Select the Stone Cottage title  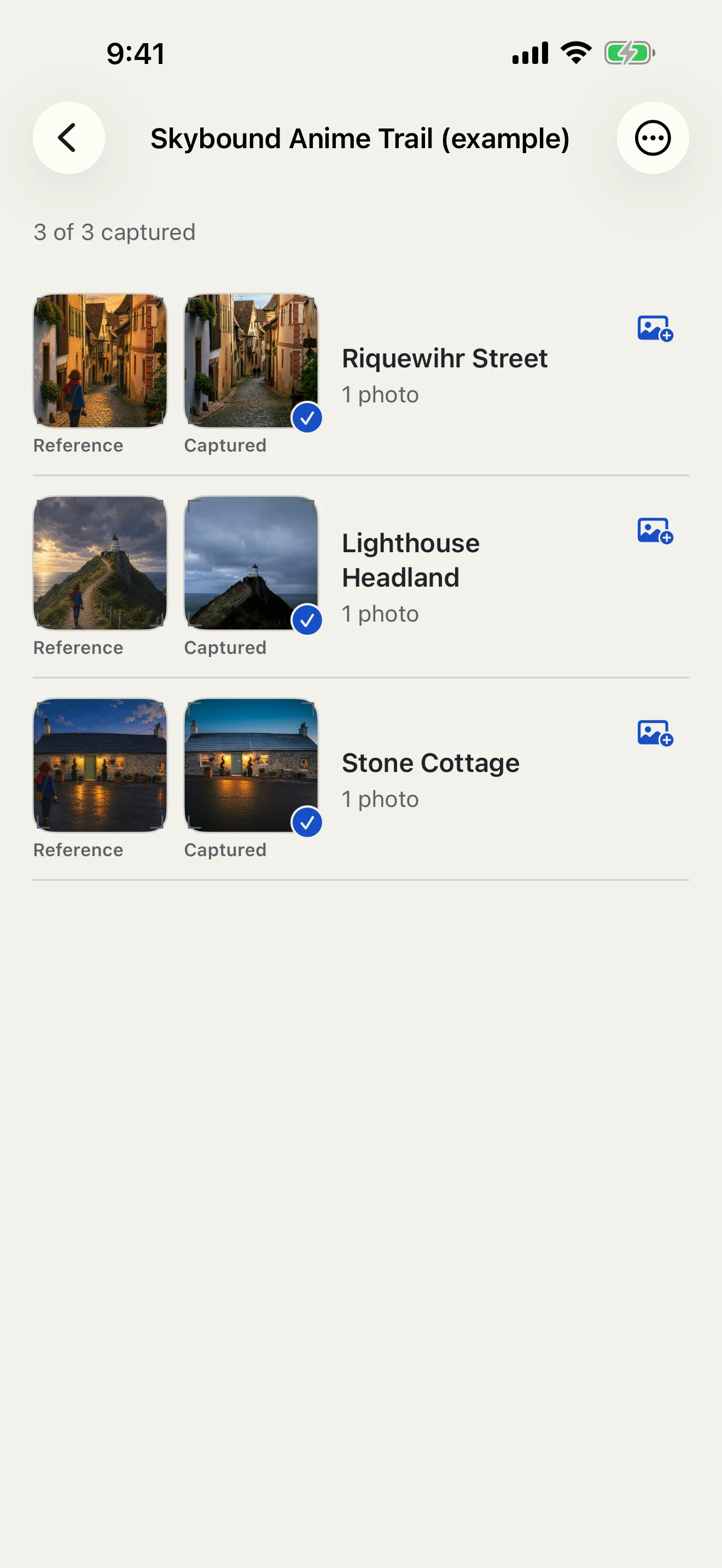click(430, 763)
